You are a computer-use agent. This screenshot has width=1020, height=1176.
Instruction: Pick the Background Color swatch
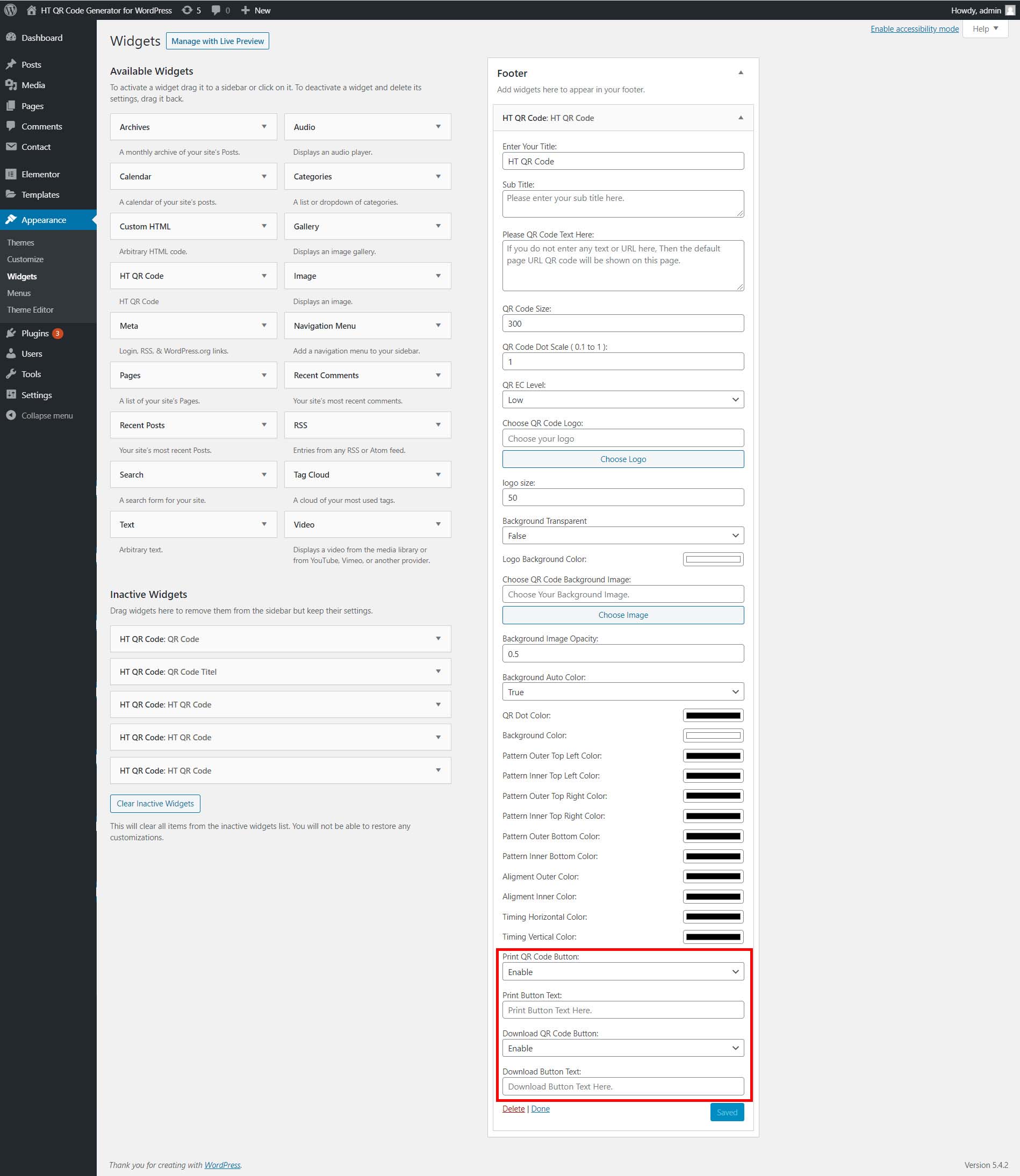point(713,735)
